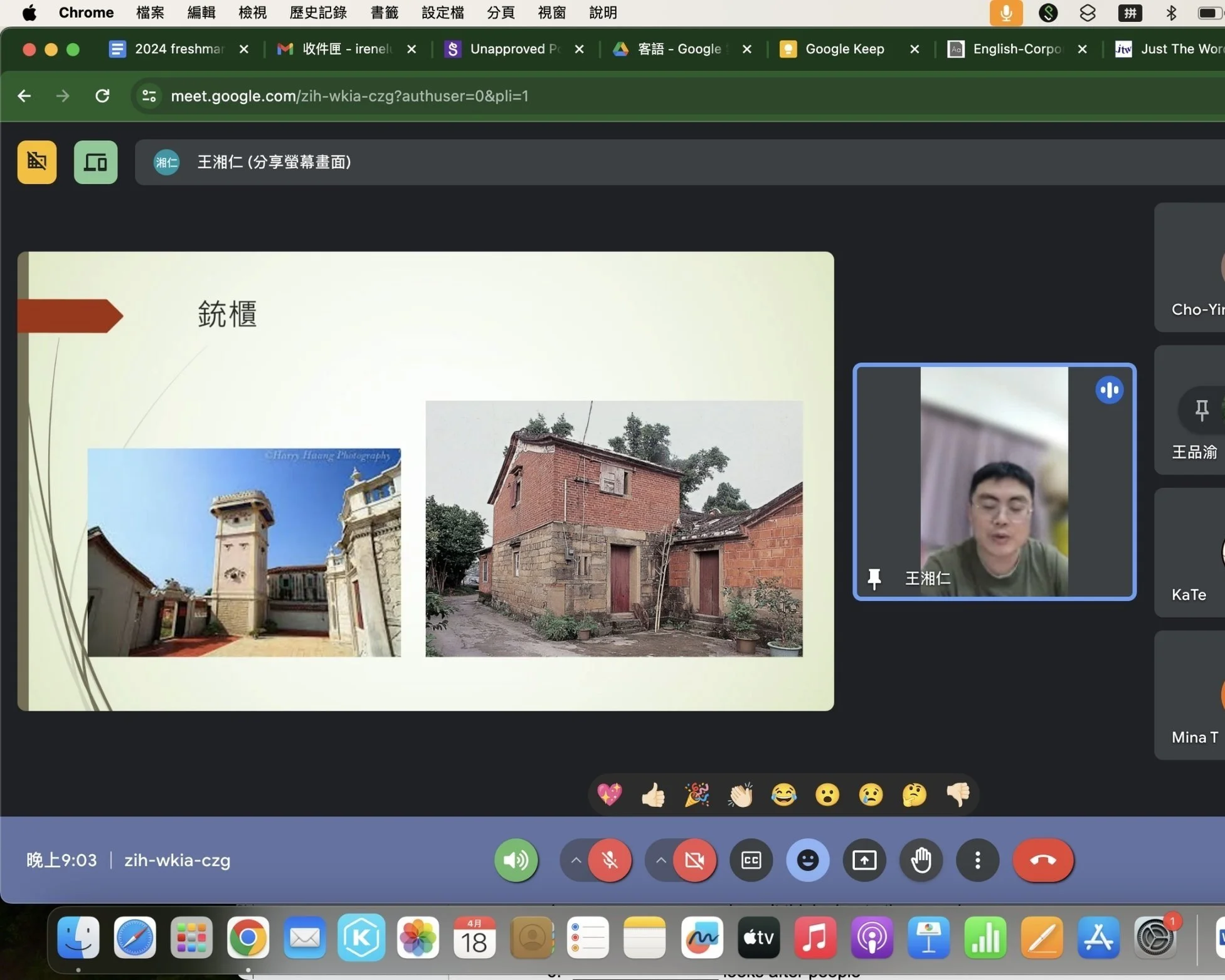Image resolution: width=1225 pixels, height=980 pixels.
Task: Open the emoji reactions panel
Action: (x=807, y=860)
